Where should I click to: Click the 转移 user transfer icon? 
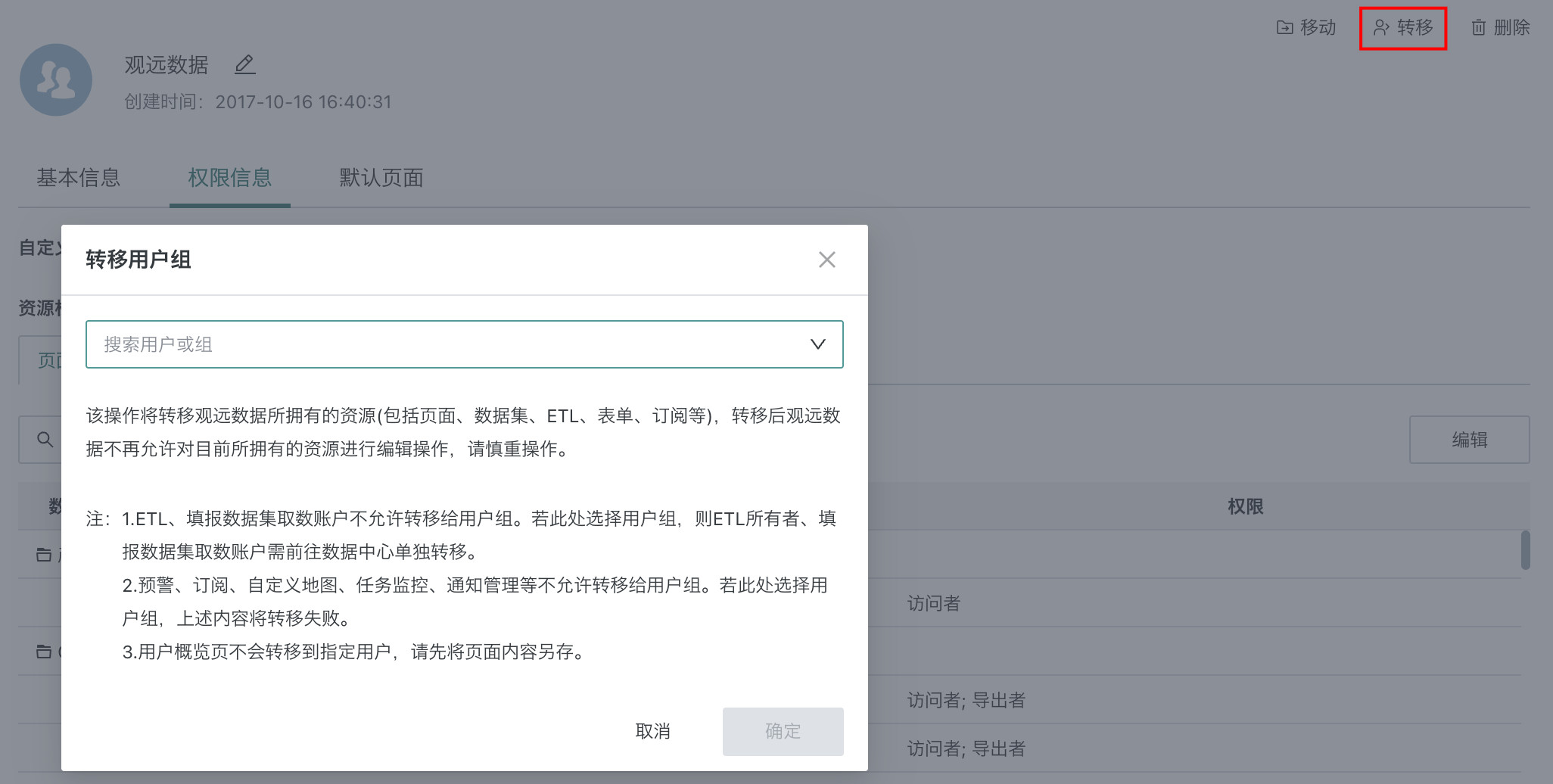(1381, 28)
